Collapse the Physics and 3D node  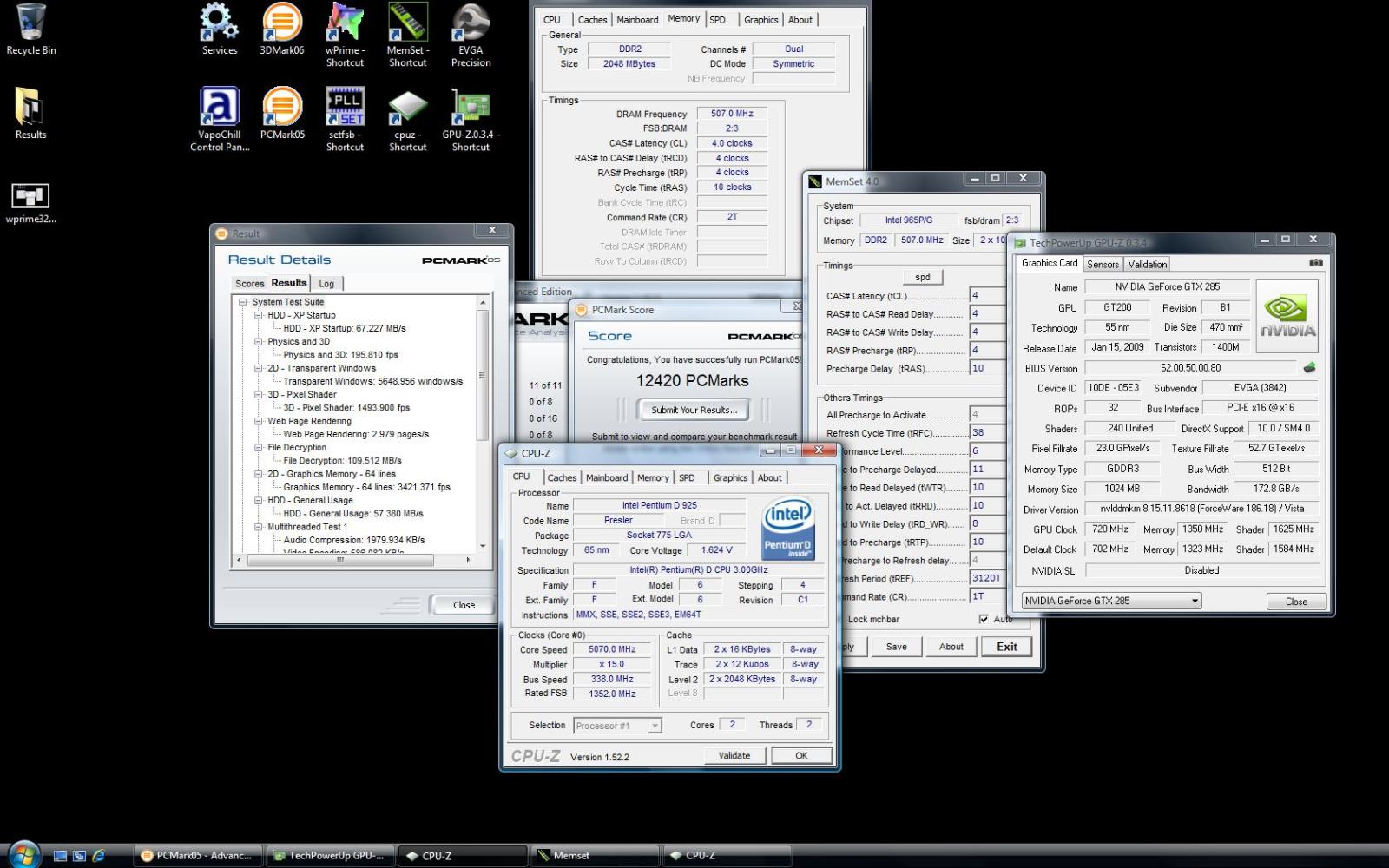pos(259,342)
